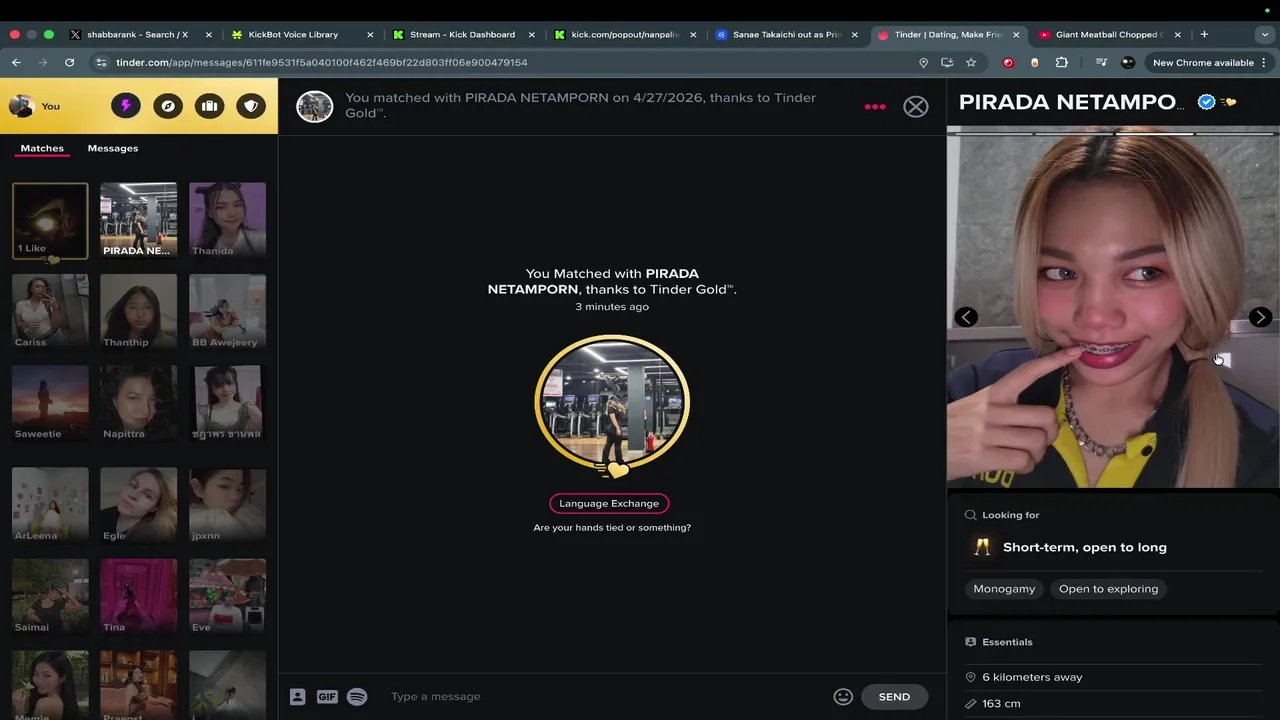
Task: Click the Open to exploring tag
Action: [1108, 589]
